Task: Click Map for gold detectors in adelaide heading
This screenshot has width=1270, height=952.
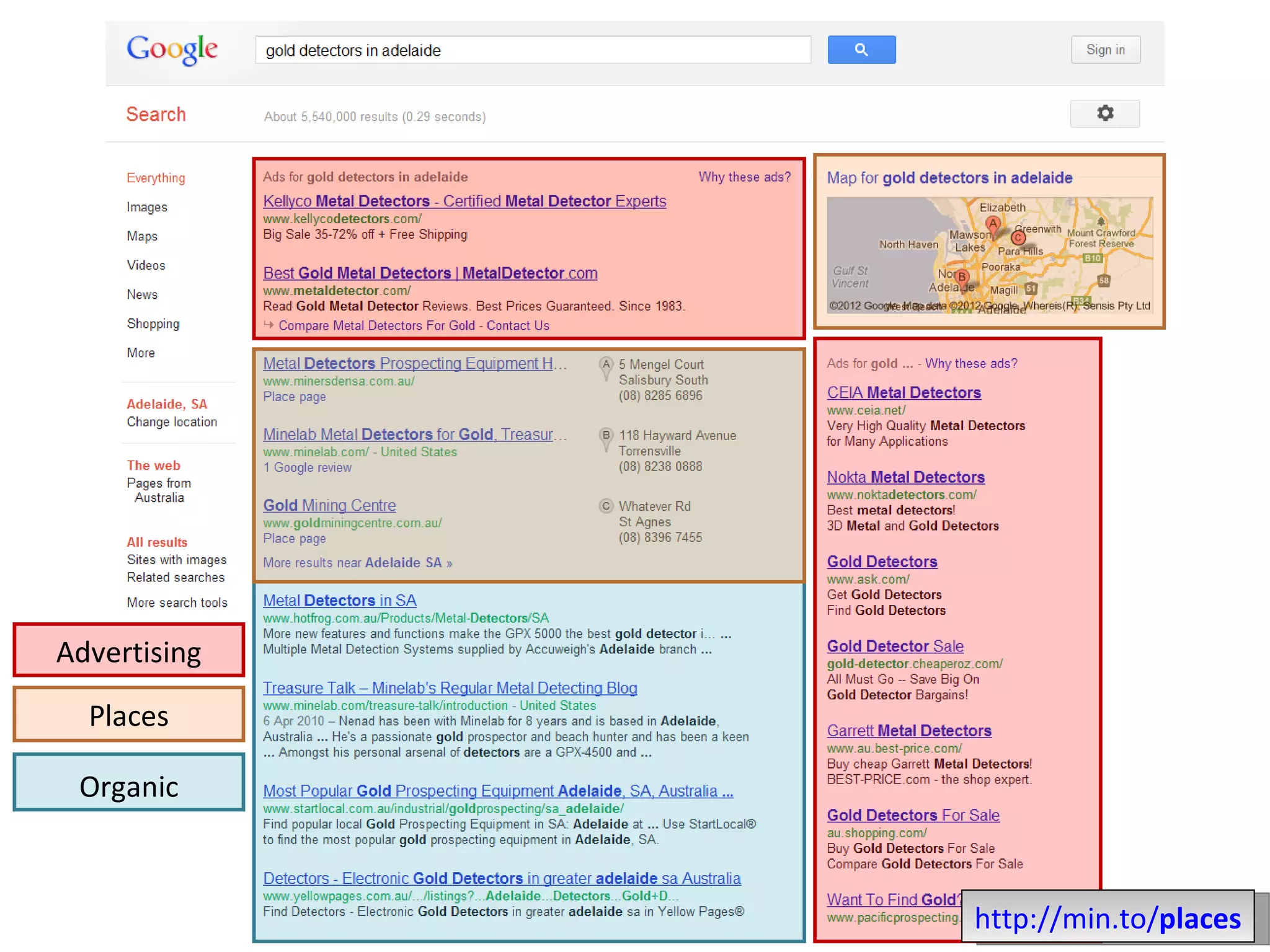Action: (x=949, y=178)
